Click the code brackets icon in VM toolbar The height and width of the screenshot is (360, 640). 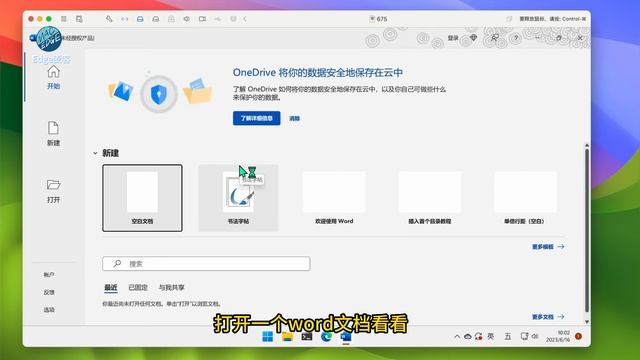click(x=124, y=19)
